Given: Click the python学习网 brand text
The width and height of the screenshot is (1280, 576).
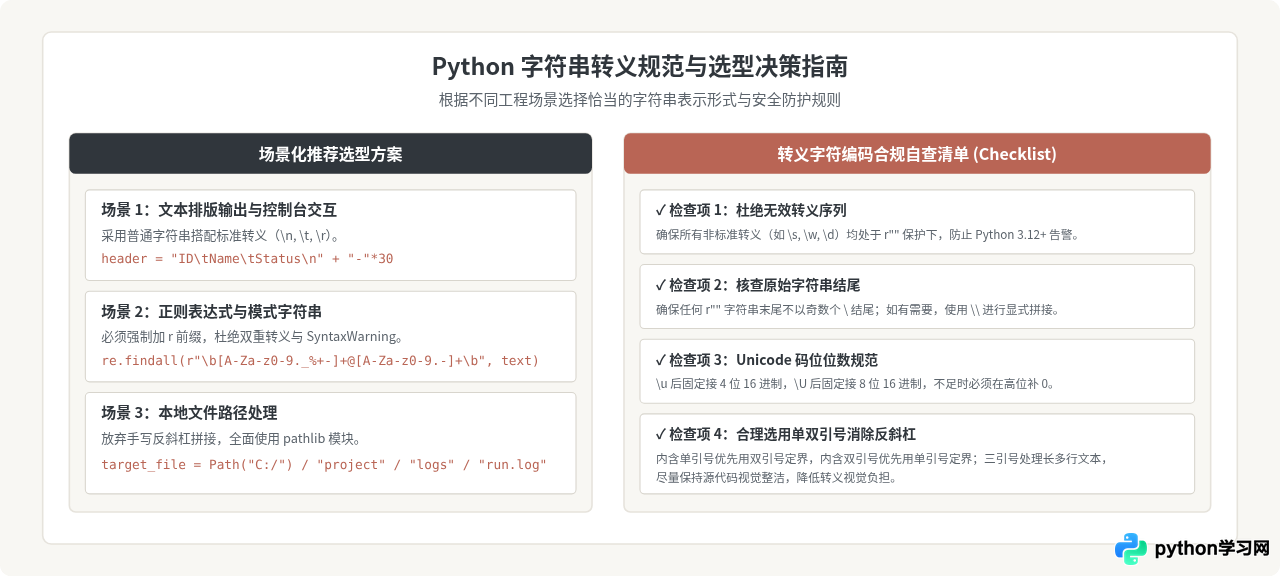Looking at the screenshot, I should (x=1211, y=549).
